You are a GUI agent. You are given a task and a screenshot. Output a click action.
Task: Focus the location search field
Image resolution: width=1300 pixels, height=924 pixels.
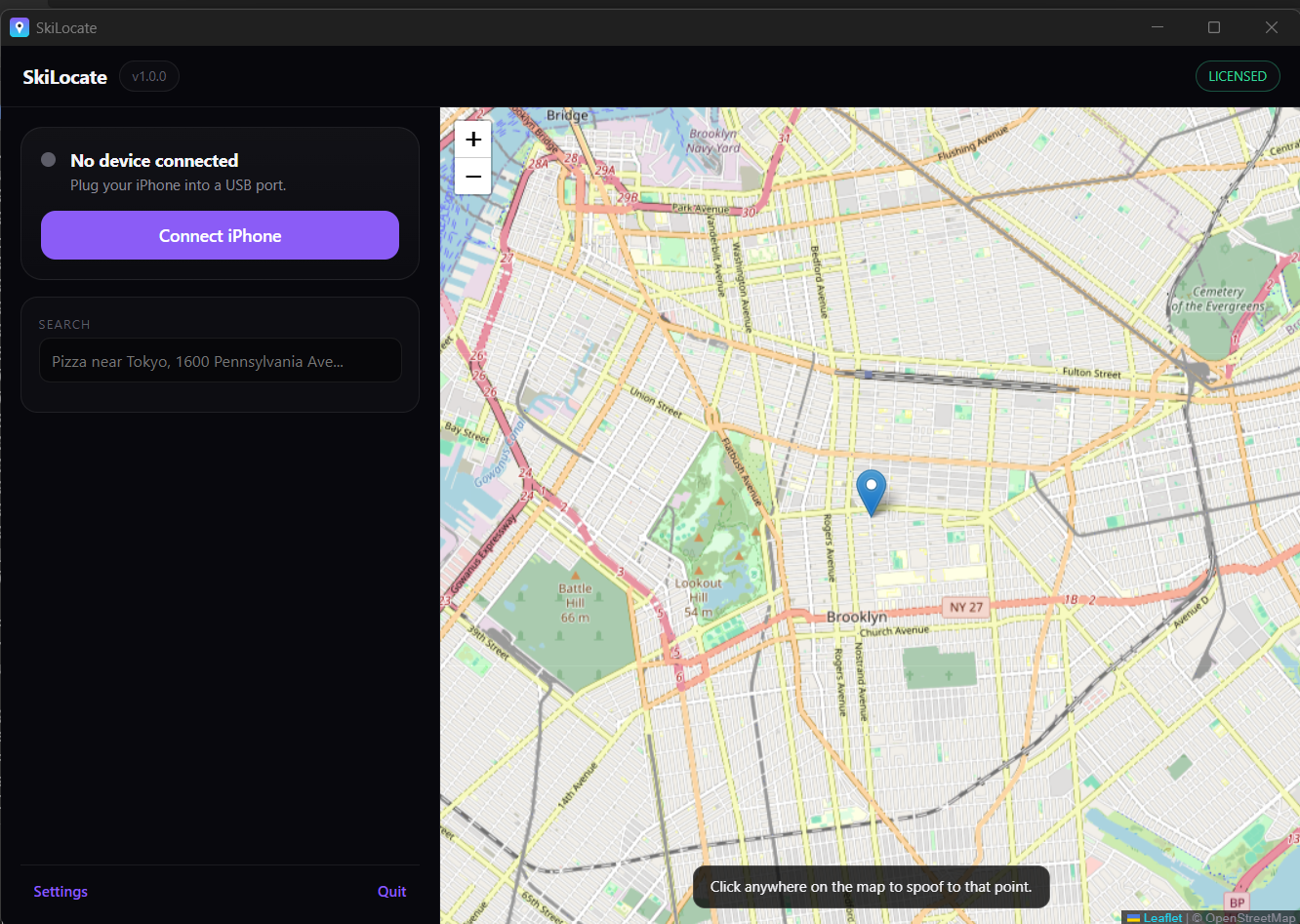pos(220,361)
